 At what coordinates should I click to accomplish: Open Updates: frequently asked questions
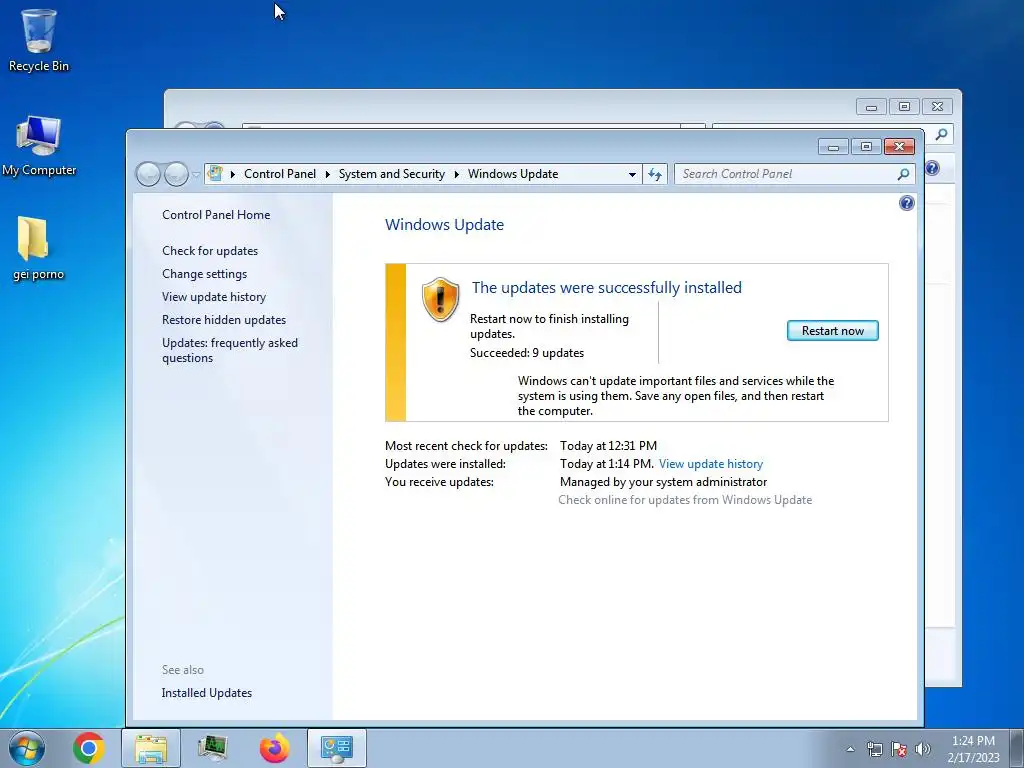(x=230, y=350)
